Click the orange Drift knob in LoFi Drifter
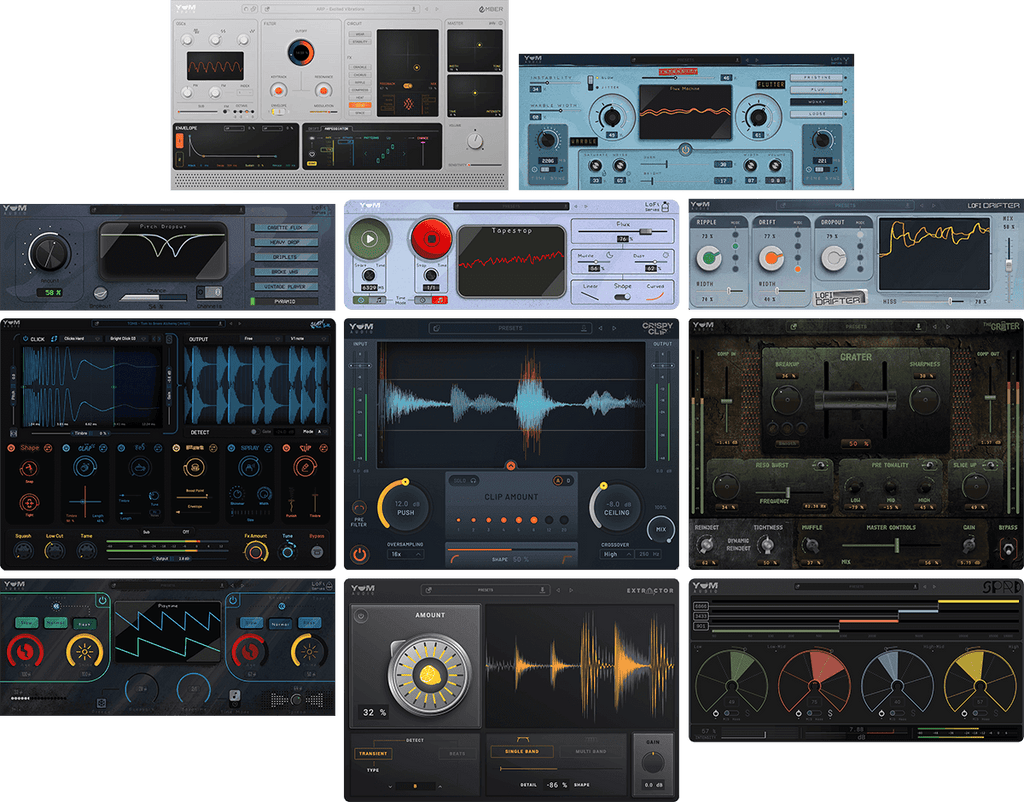This screenshot has width=1024, height=802. 771,258
